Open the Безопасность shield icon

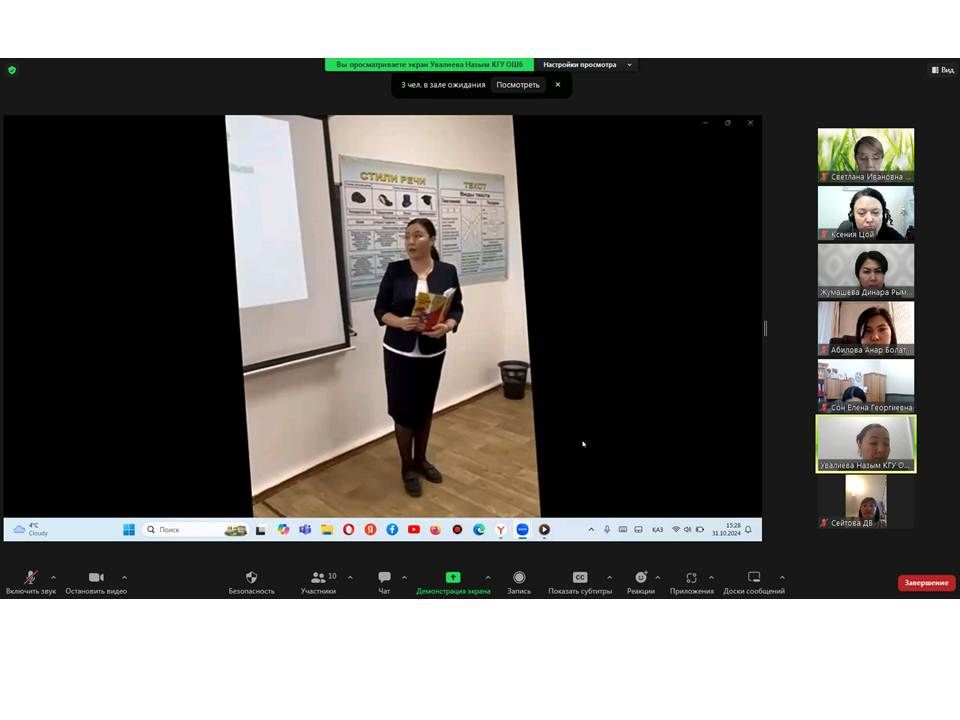251,578
